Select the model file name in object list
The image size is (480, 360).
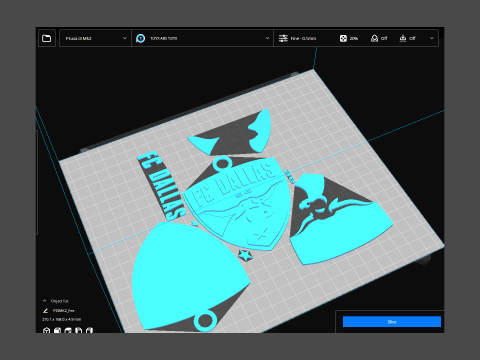[x=64, y=311]
